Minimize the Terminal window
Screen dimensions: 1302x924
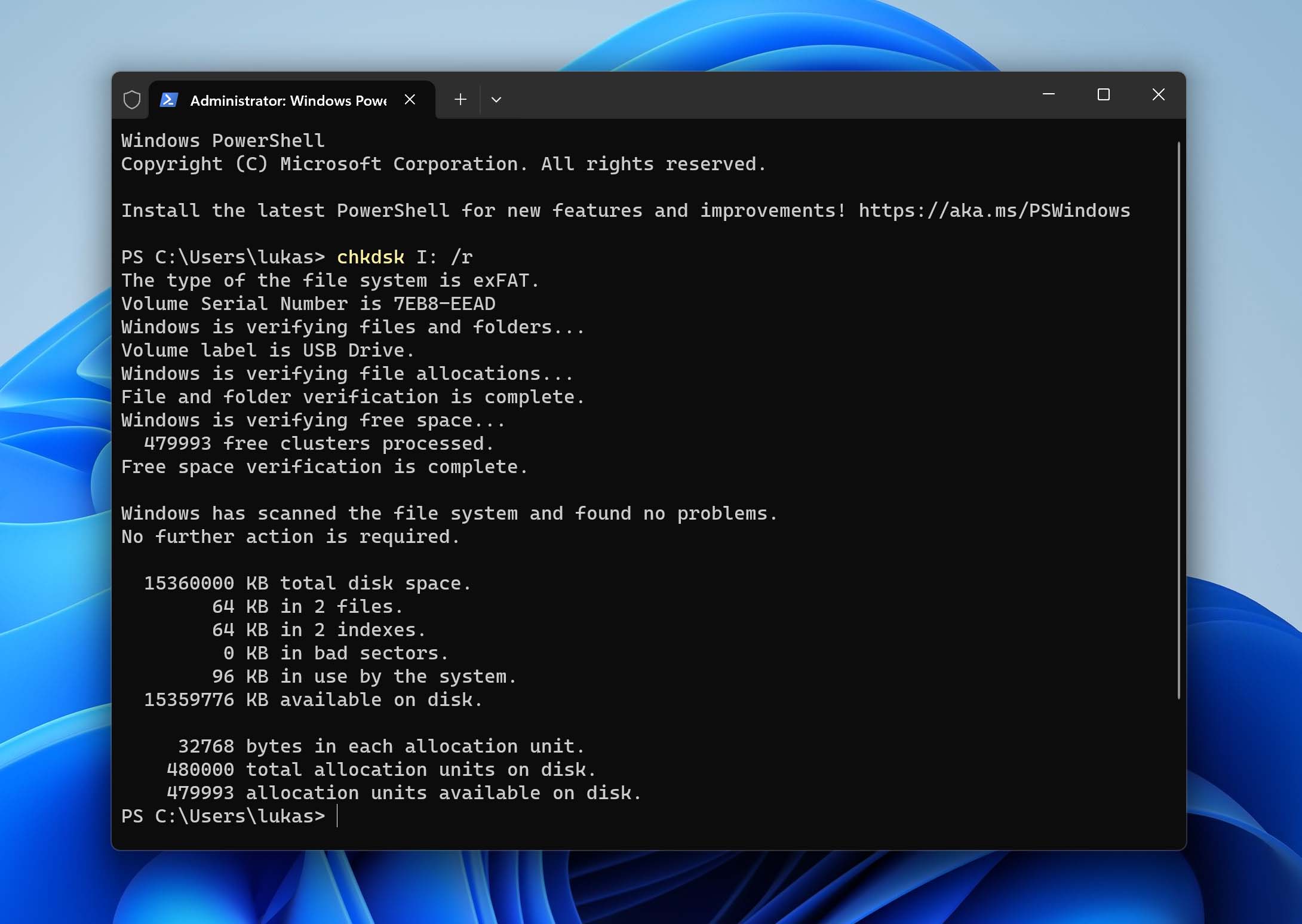tap(1049, 94)
